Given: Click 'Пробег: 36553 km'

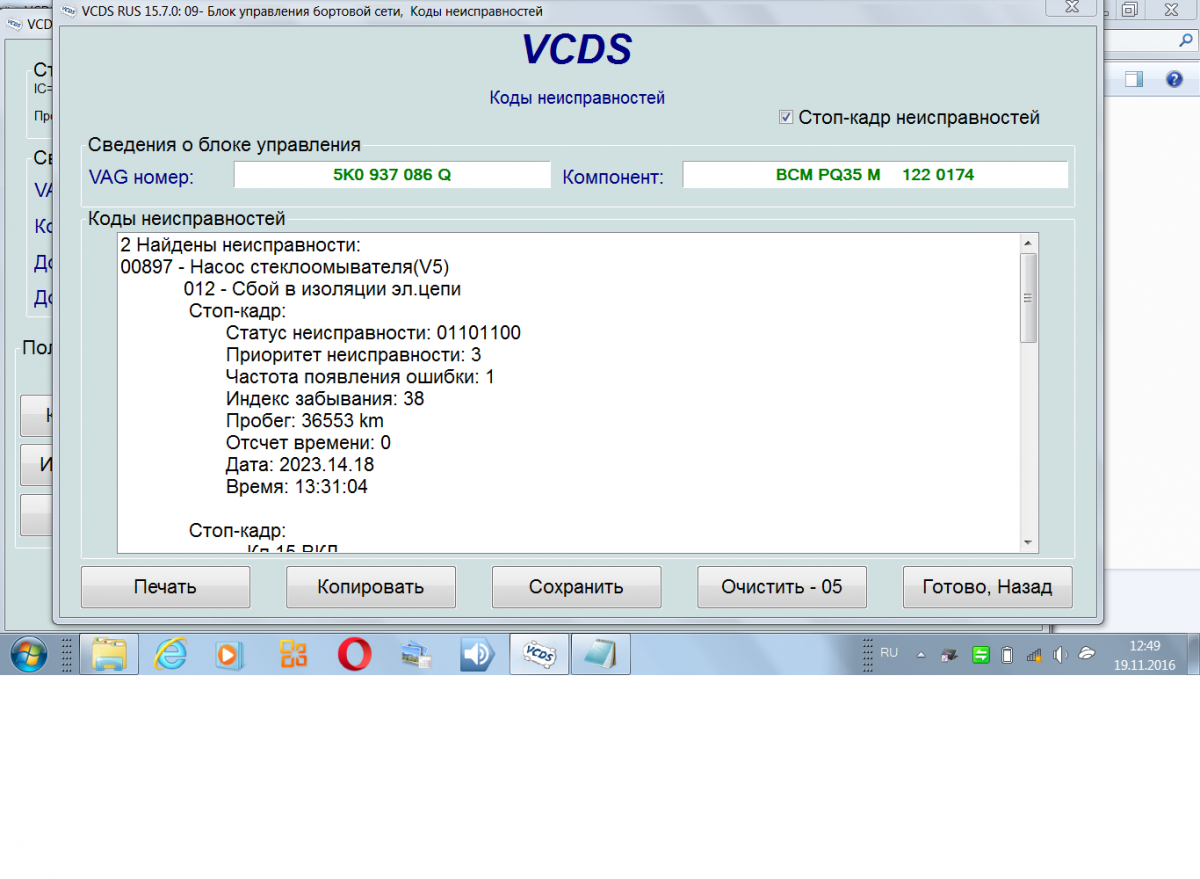Looking at the screenshot, I should [x=305, y=421].
